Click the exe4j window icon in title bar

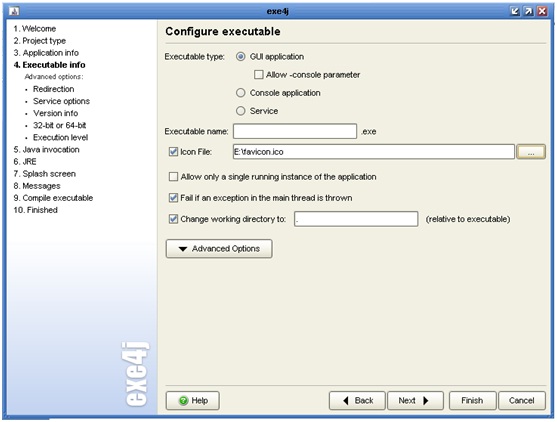[14, 11]
